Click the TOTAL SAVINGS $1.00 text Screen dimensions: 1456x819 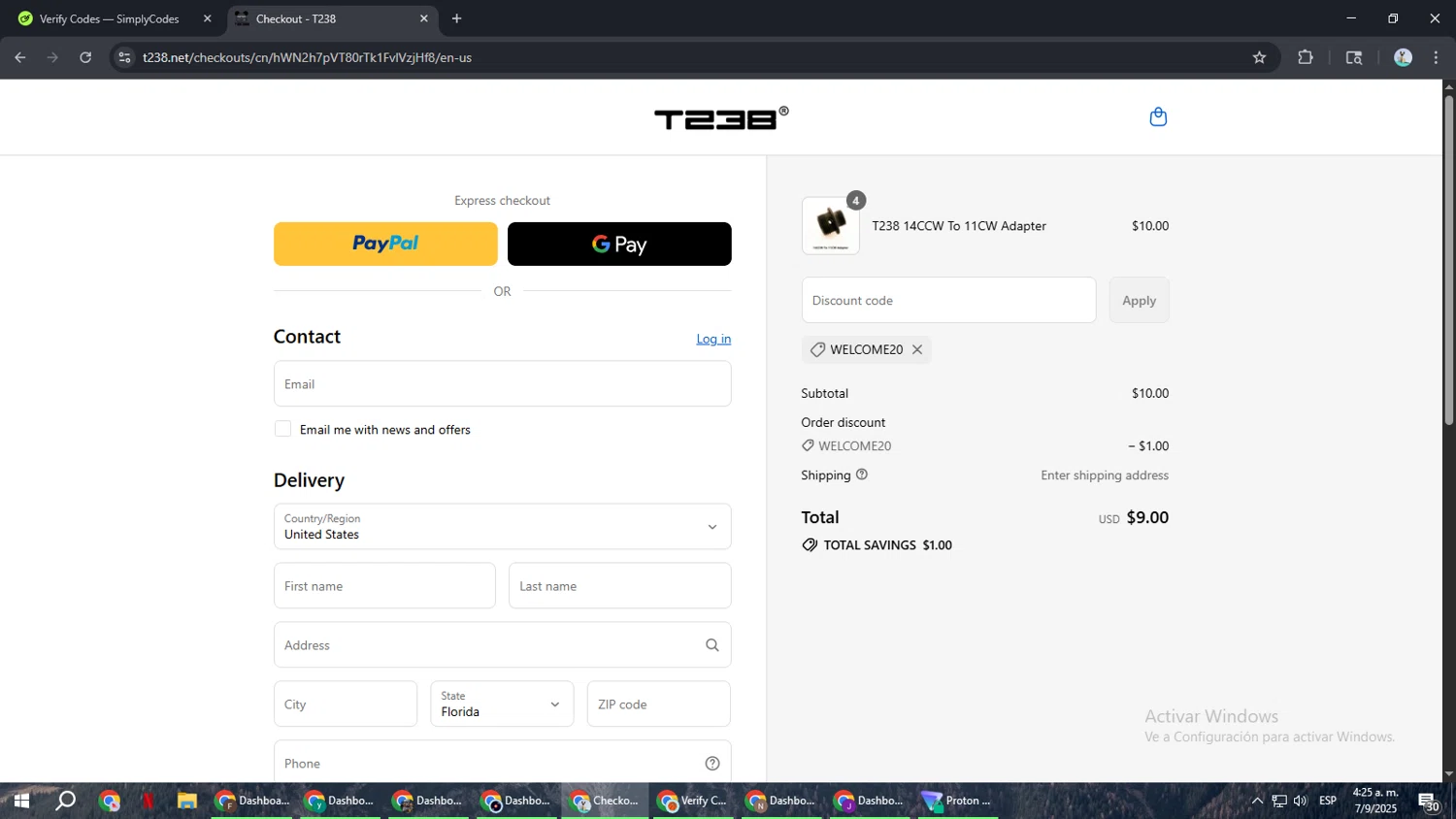tap(887, 545)
